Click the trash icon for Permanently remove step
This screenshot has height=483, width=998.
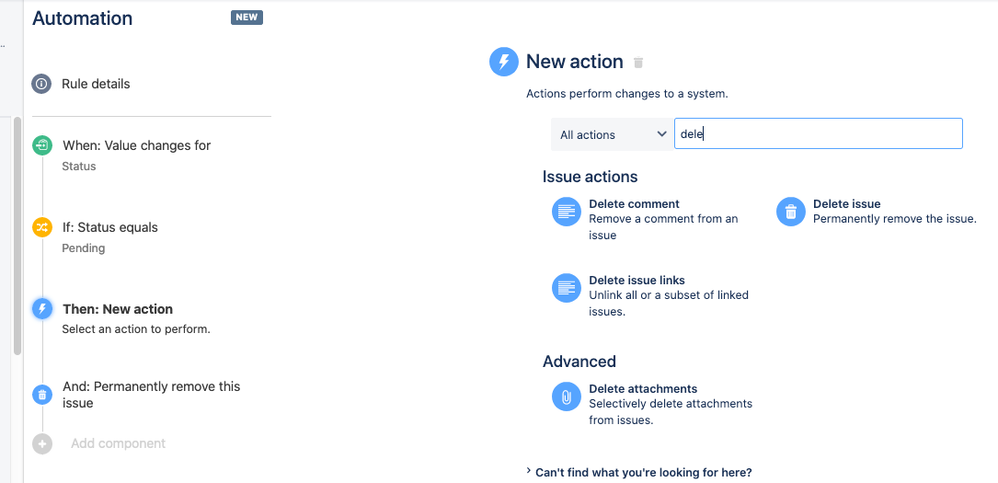42,395
